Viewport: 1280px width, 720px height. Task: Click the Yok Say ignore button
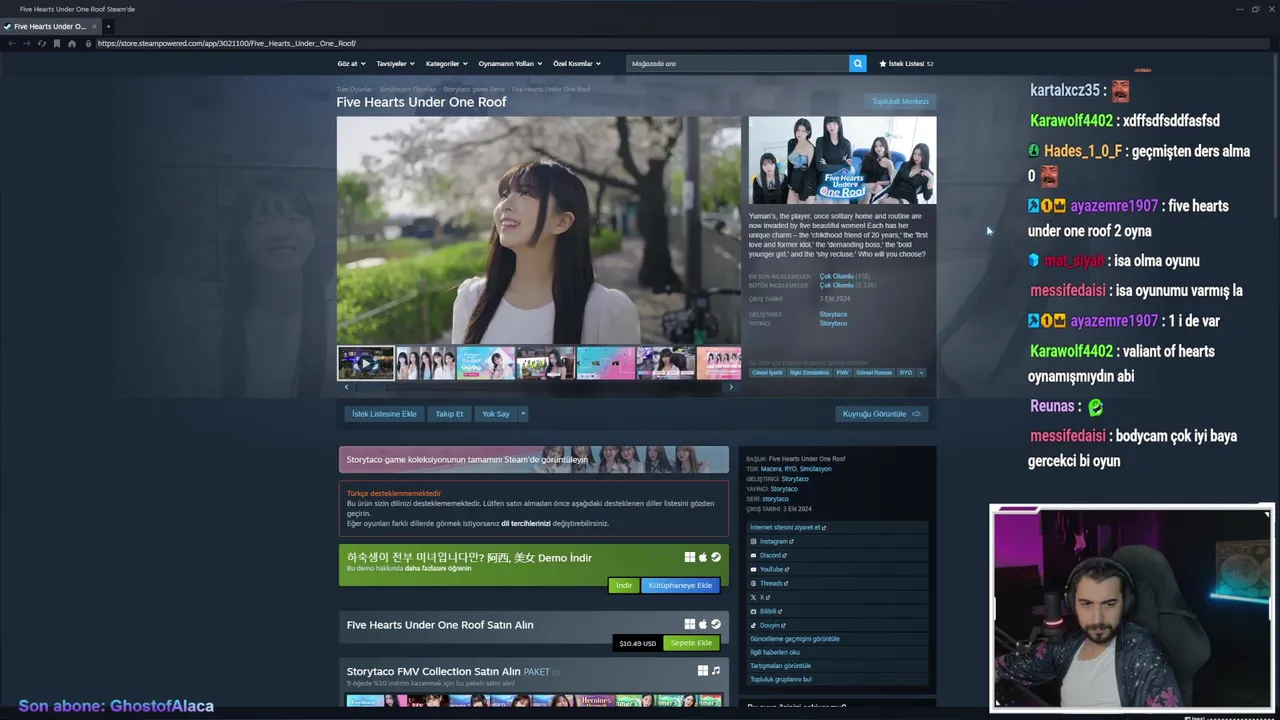[495, 414]
